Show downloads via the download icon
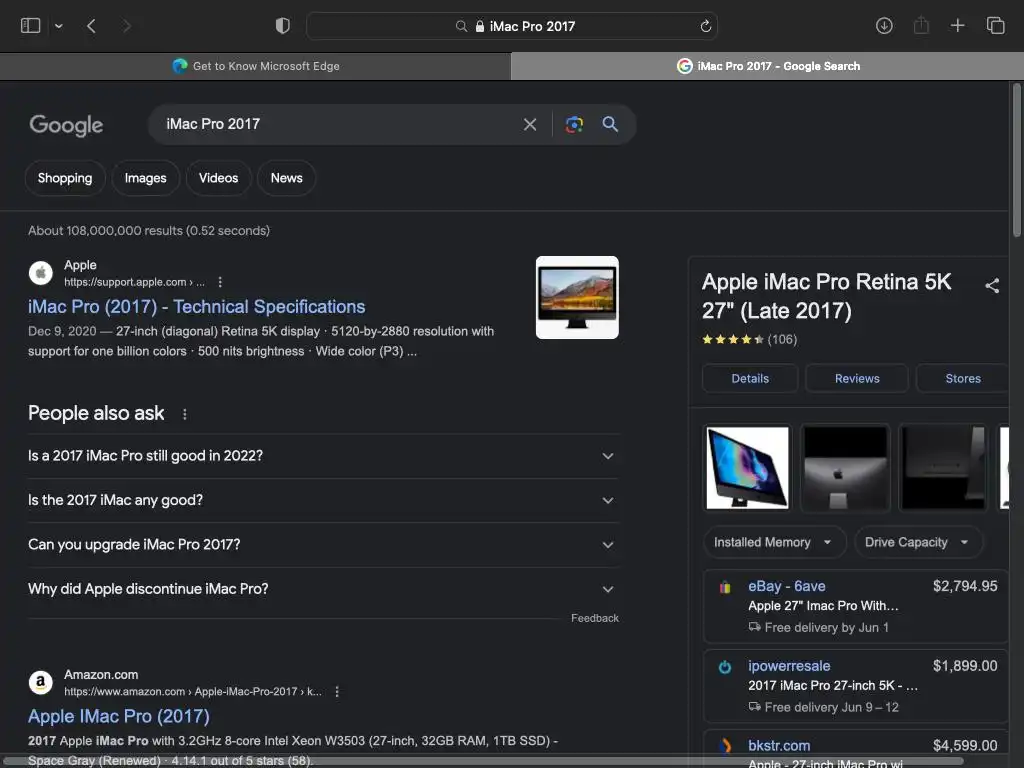Viewport: 1024px width, 768px height. coord(884,26)
